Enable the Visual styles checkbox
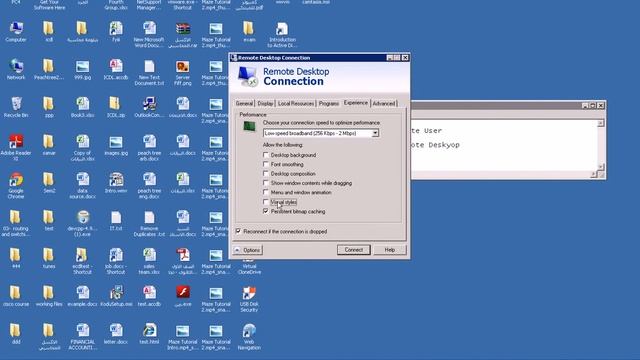 266,202
